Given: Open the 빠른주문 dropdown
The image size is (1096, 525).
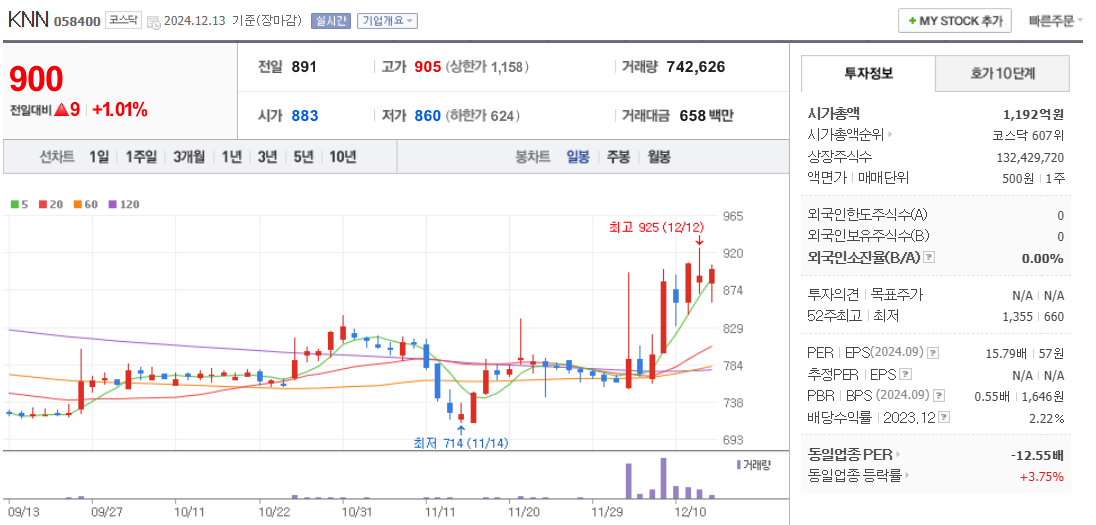Looking at the screenshot, I should point(1055,21).
